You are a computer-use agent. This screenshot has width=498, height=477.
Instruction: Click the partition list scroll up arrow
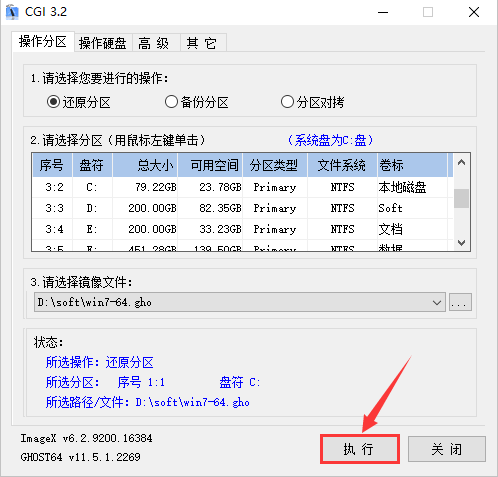click(462, 163)
